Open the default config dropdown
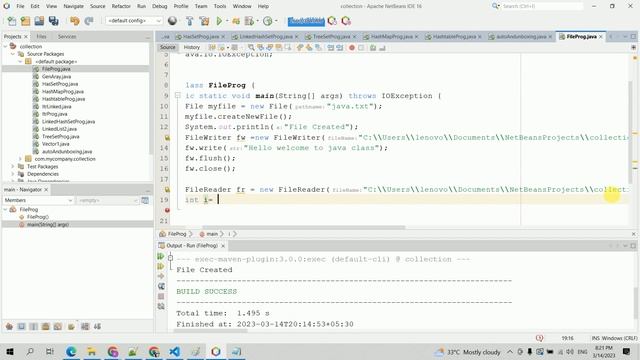The height and width of the screenshot is (360, 640). pyautogui.click(x=133, y=21)
